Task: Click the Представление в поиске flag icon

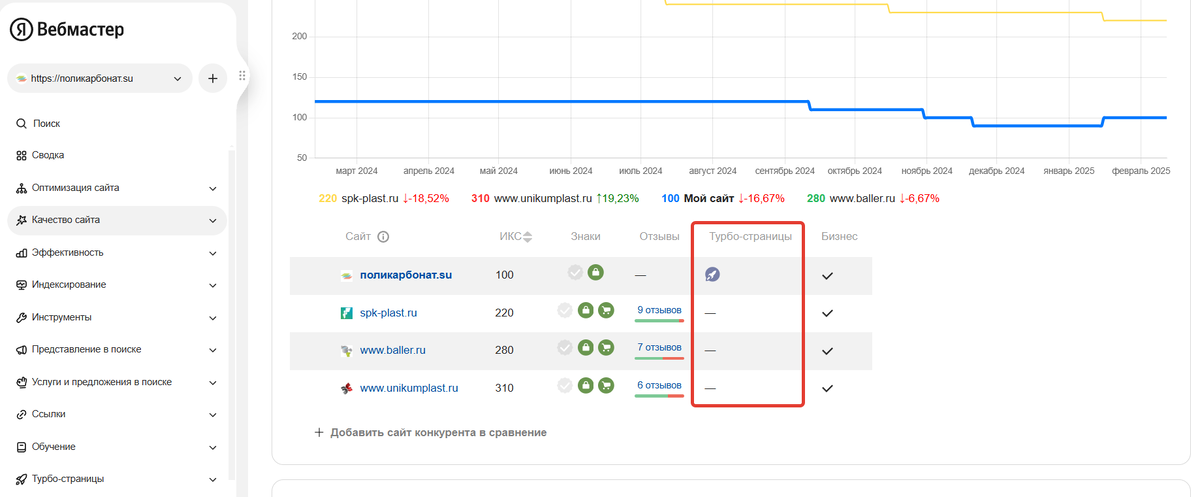Action: point(22,350)
